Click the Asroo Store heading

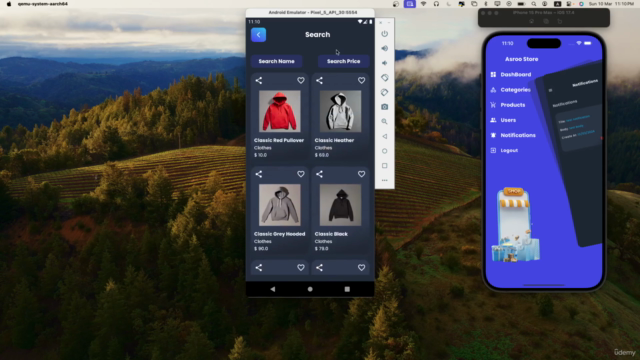pyautogui.click(x=522, y=59)
